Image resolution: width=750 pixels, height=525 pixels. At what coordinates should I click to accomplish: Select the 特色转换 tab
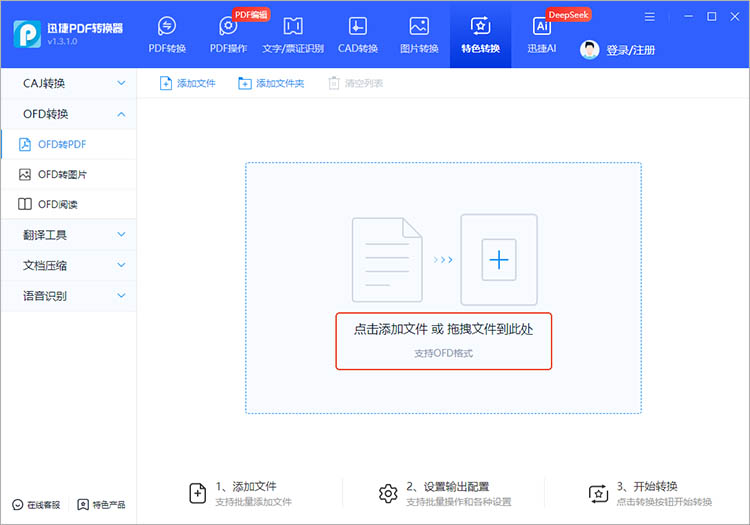click(x=480, y=34)
